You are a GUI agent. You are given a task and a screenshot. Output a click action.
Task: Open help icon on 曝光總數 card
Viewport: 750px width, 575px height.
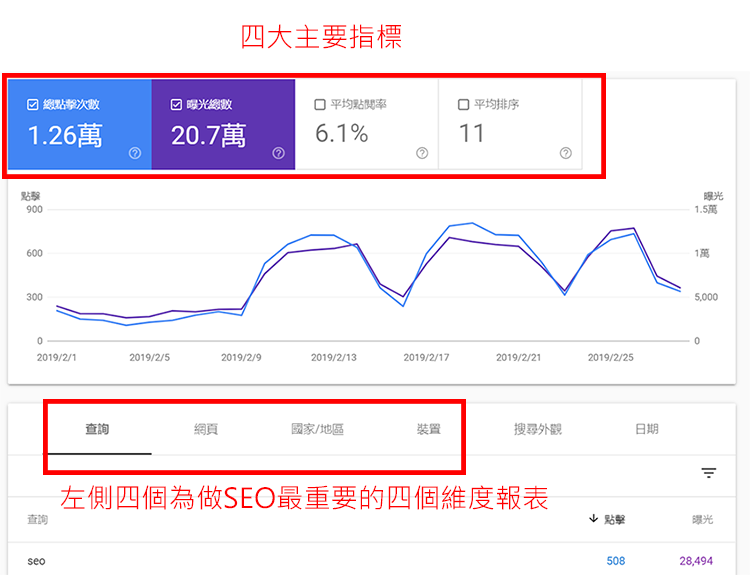[278, 153]
